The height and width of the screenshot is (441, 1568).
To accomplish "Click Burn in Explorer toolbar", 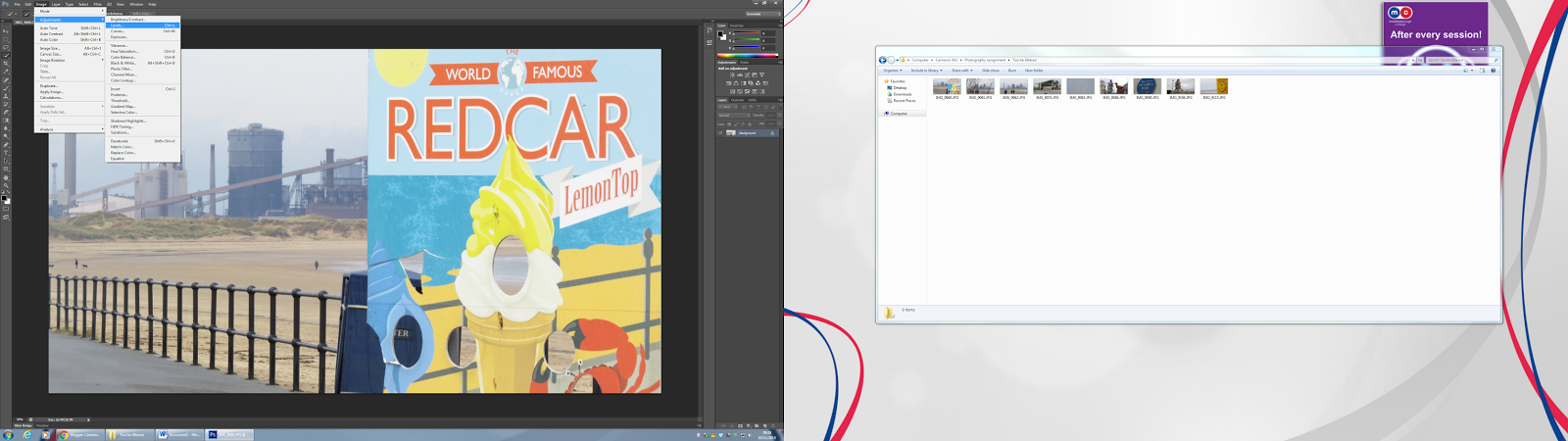I will pos(1012,71).
